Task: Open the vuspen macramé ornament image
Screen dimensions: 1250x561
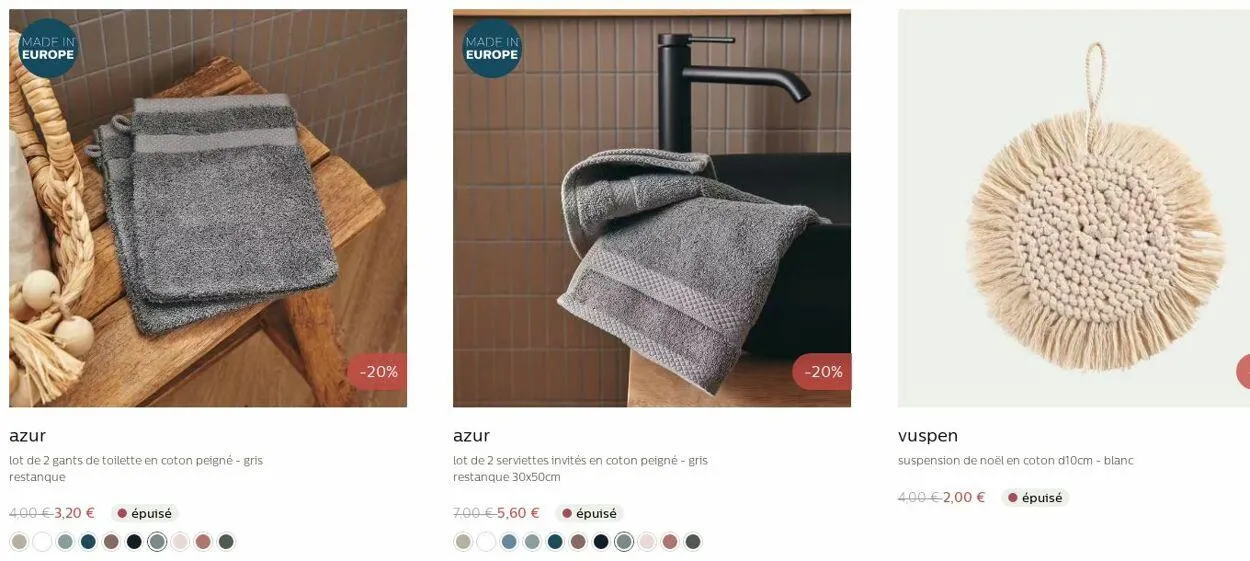Action: coord(1074,208)
